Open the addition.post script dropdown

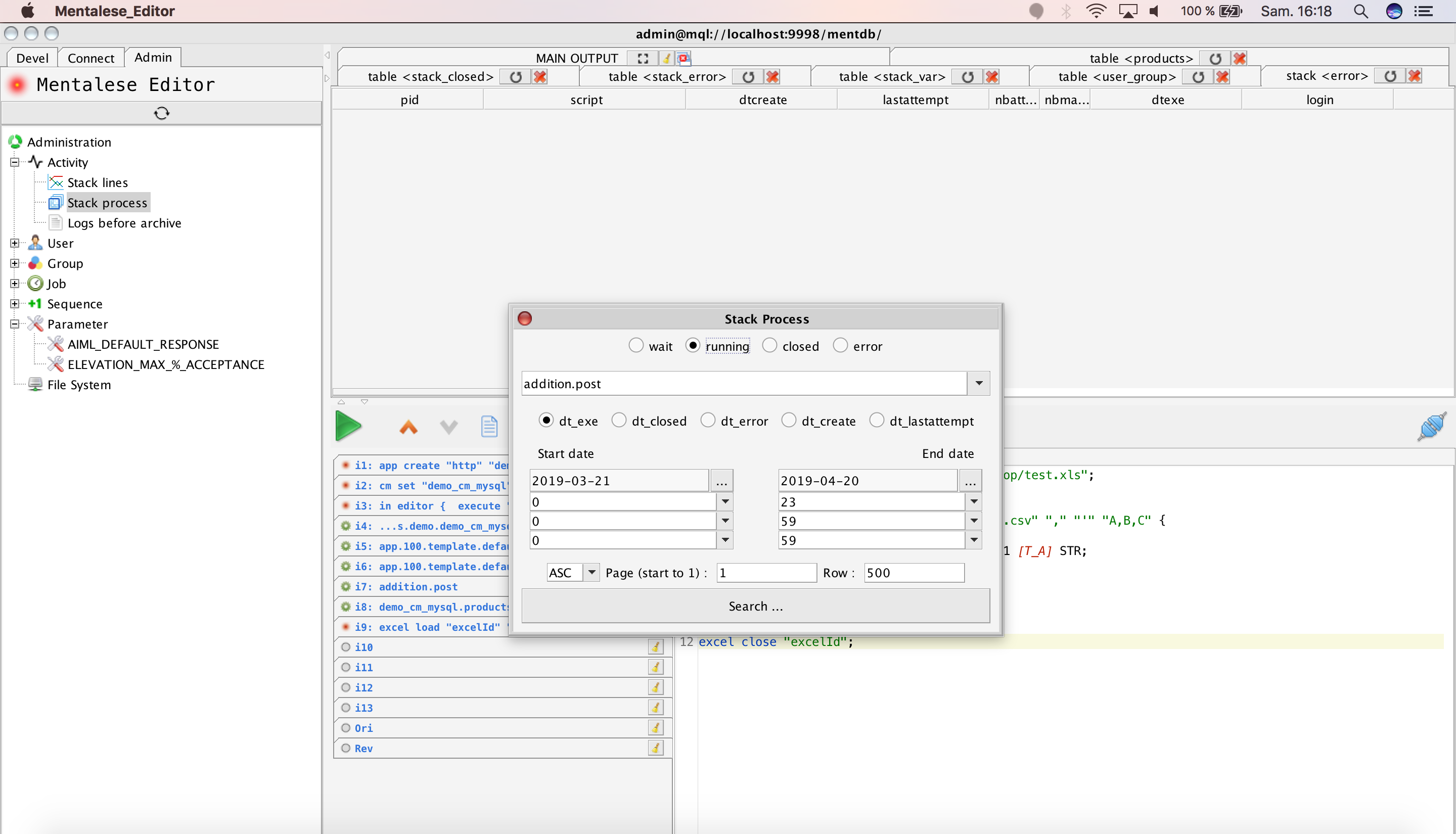[979, 383]
